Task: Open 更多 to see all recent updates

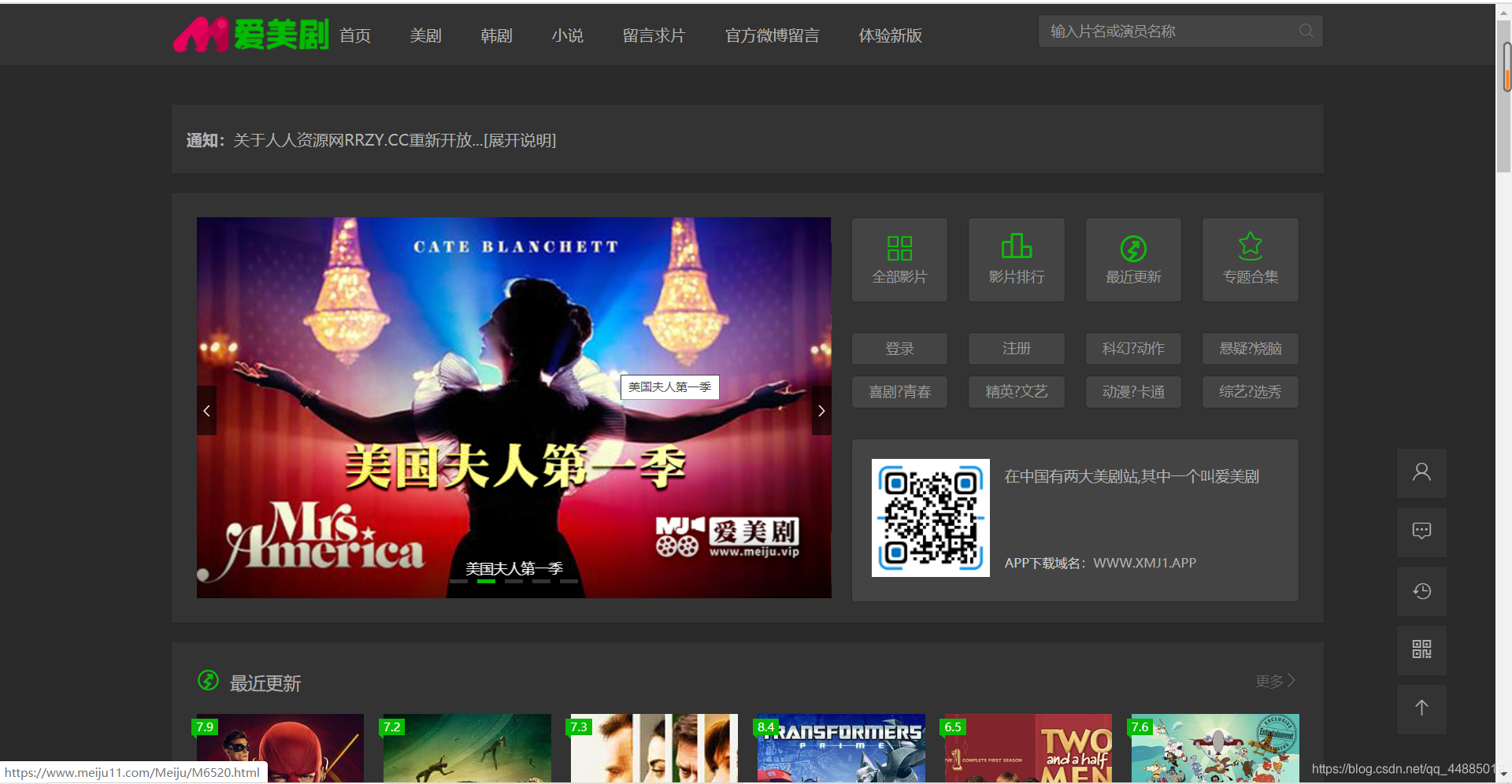Action: (x=1271, y=682)
